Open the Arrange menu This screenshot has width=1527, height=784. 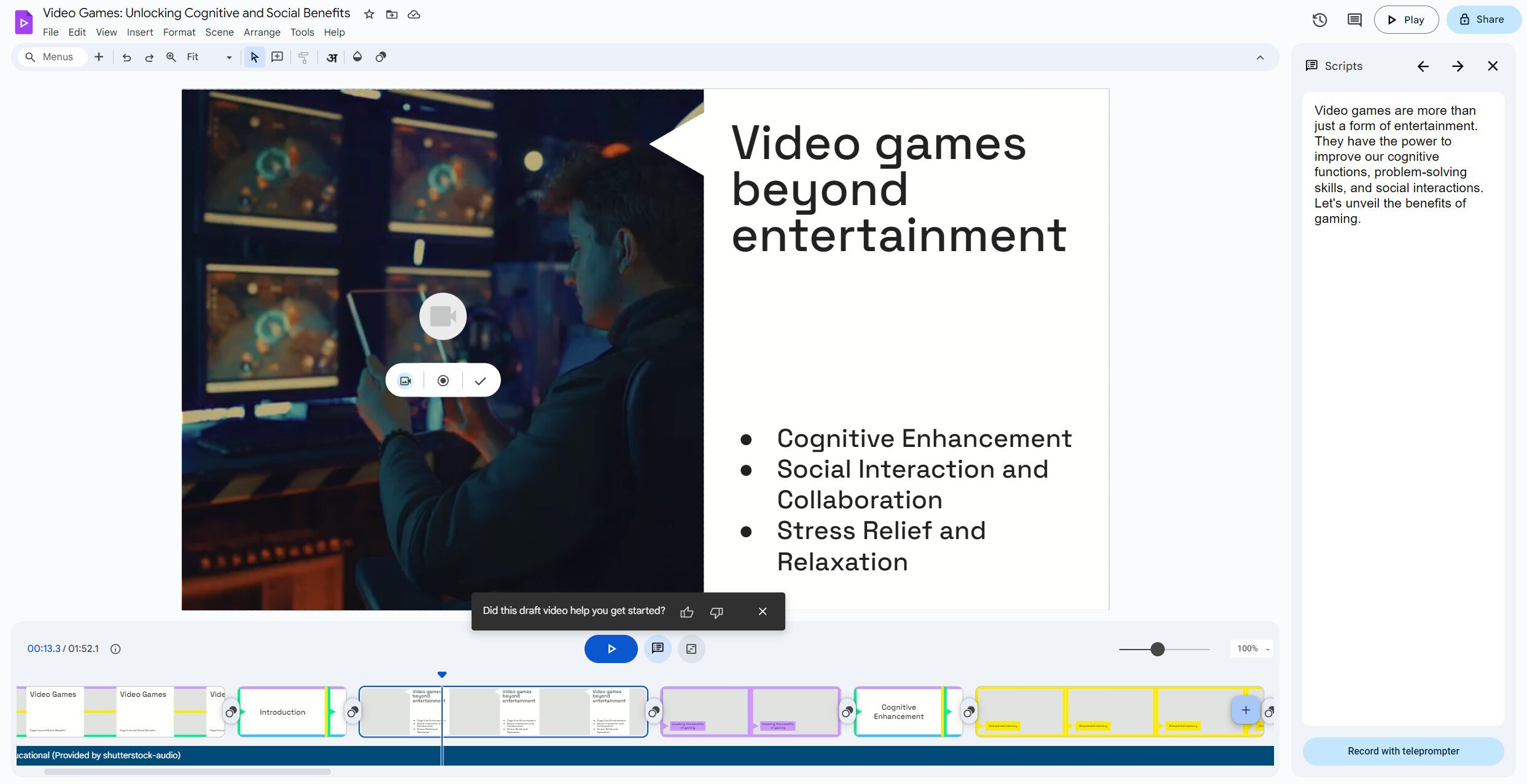tap(262, 32)
